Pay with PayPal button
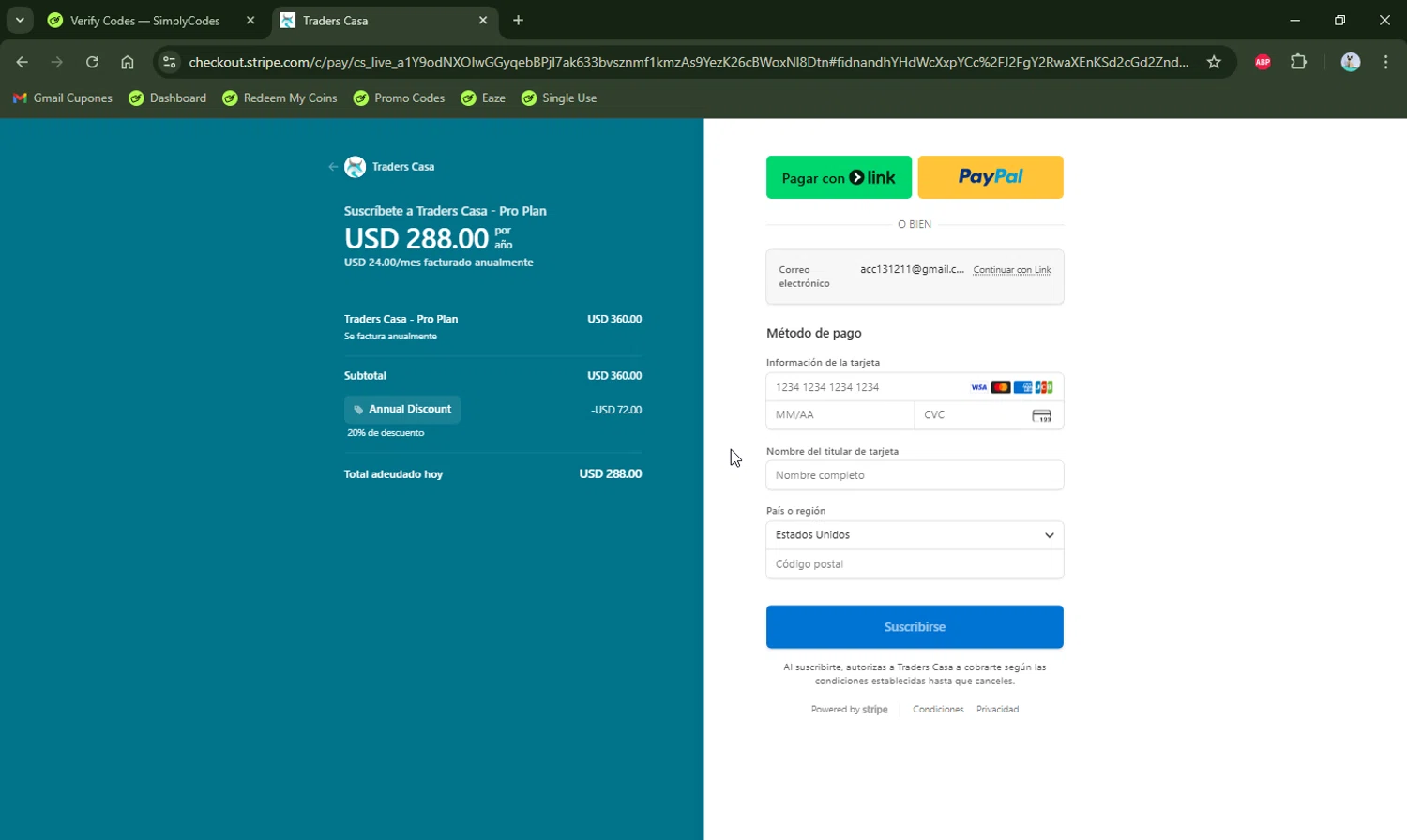Image resolution: width=1407 pixels, height=840 pixels. [x=991, y=177]
